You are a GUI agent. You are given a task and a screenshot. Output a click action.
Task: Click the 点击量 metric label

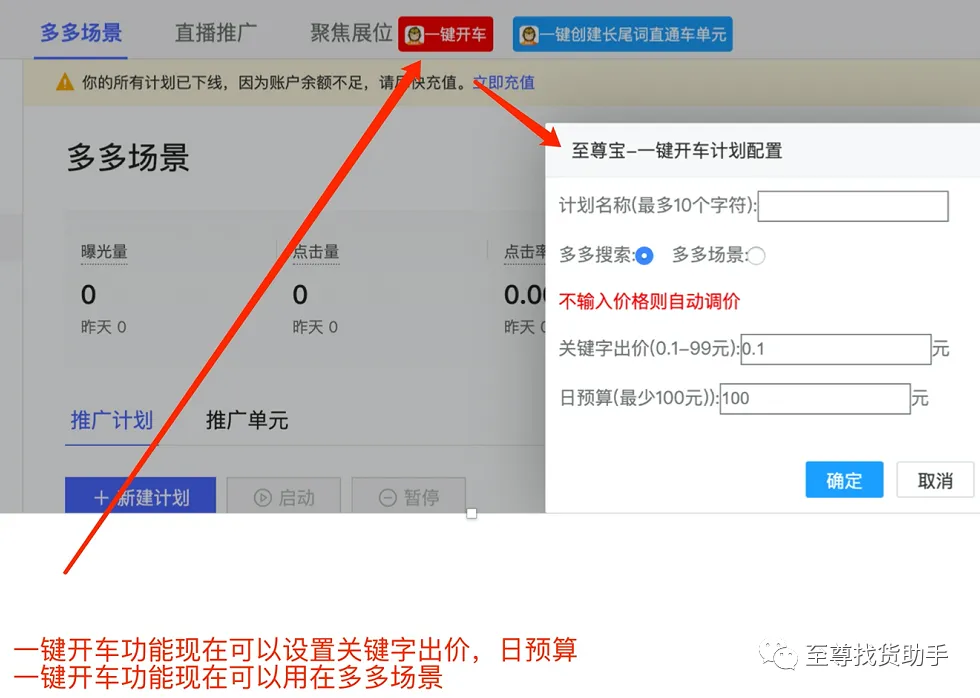click(316, 252)
